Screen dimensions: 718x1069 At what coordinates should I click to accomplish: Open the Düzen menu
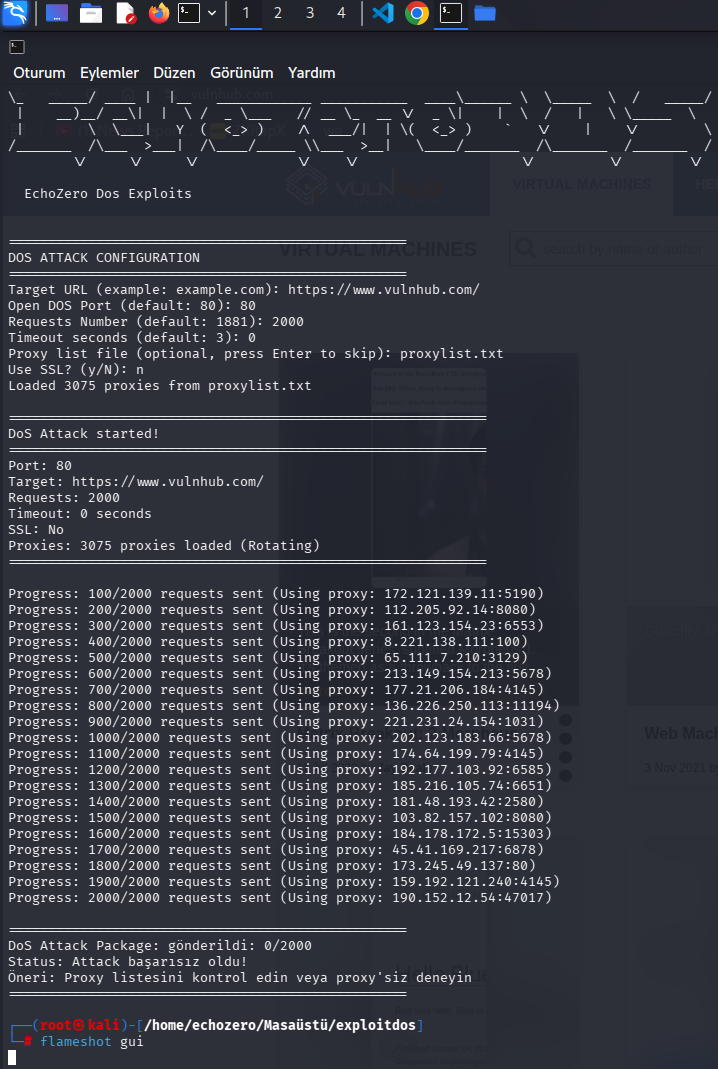[175, 73]
